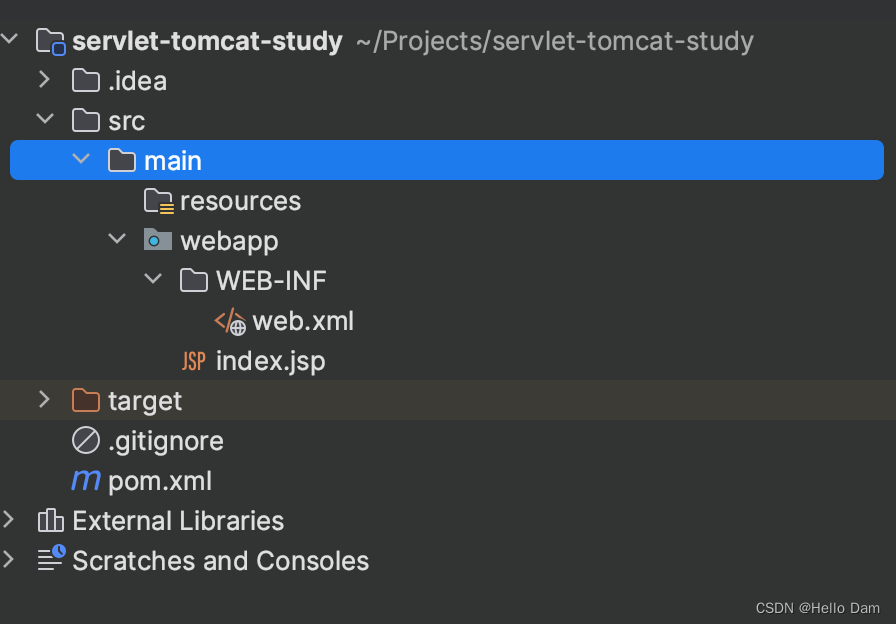896x624 pixels.
Task: Click the JSP icon beside index.jsp
Action: coord(194,361)
